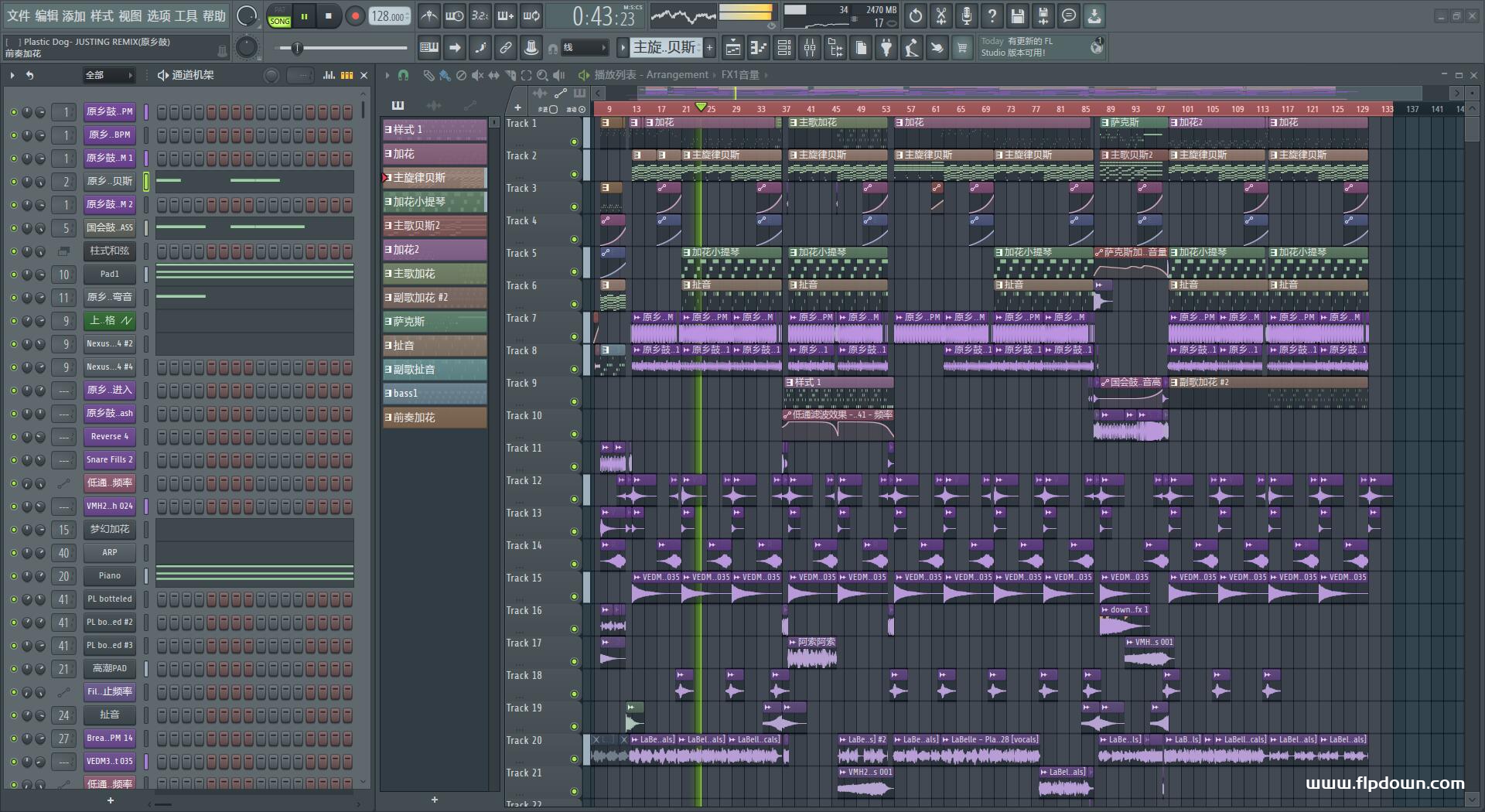This screenshot has height=812, width=1485.
Task: Open the shopping cart content library icon
Action: pyautogui.click(x=962, y=48)
